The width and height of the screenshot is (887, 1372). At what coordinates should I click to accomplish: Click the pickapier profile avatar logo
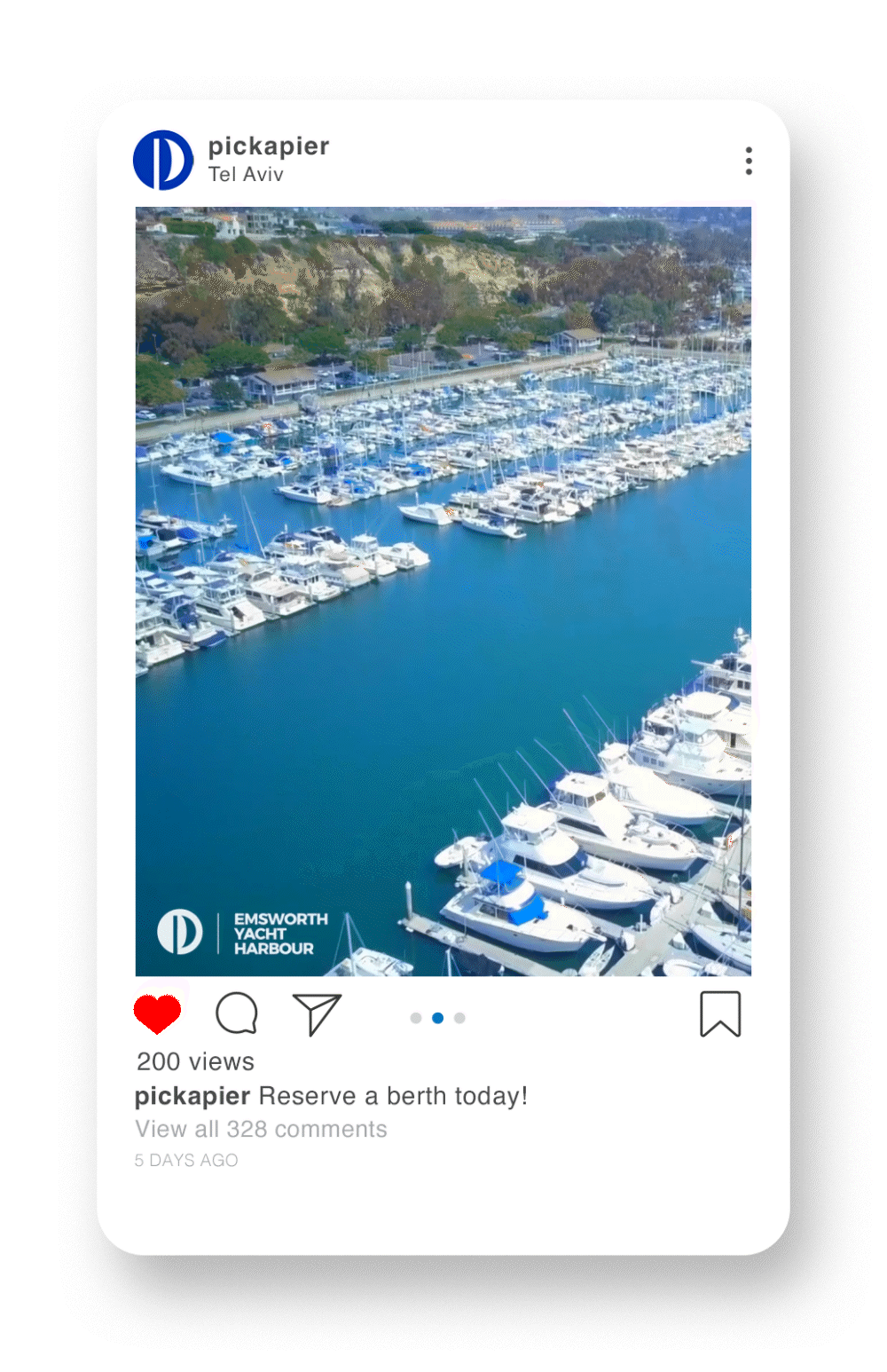click(x=163, y=161)
